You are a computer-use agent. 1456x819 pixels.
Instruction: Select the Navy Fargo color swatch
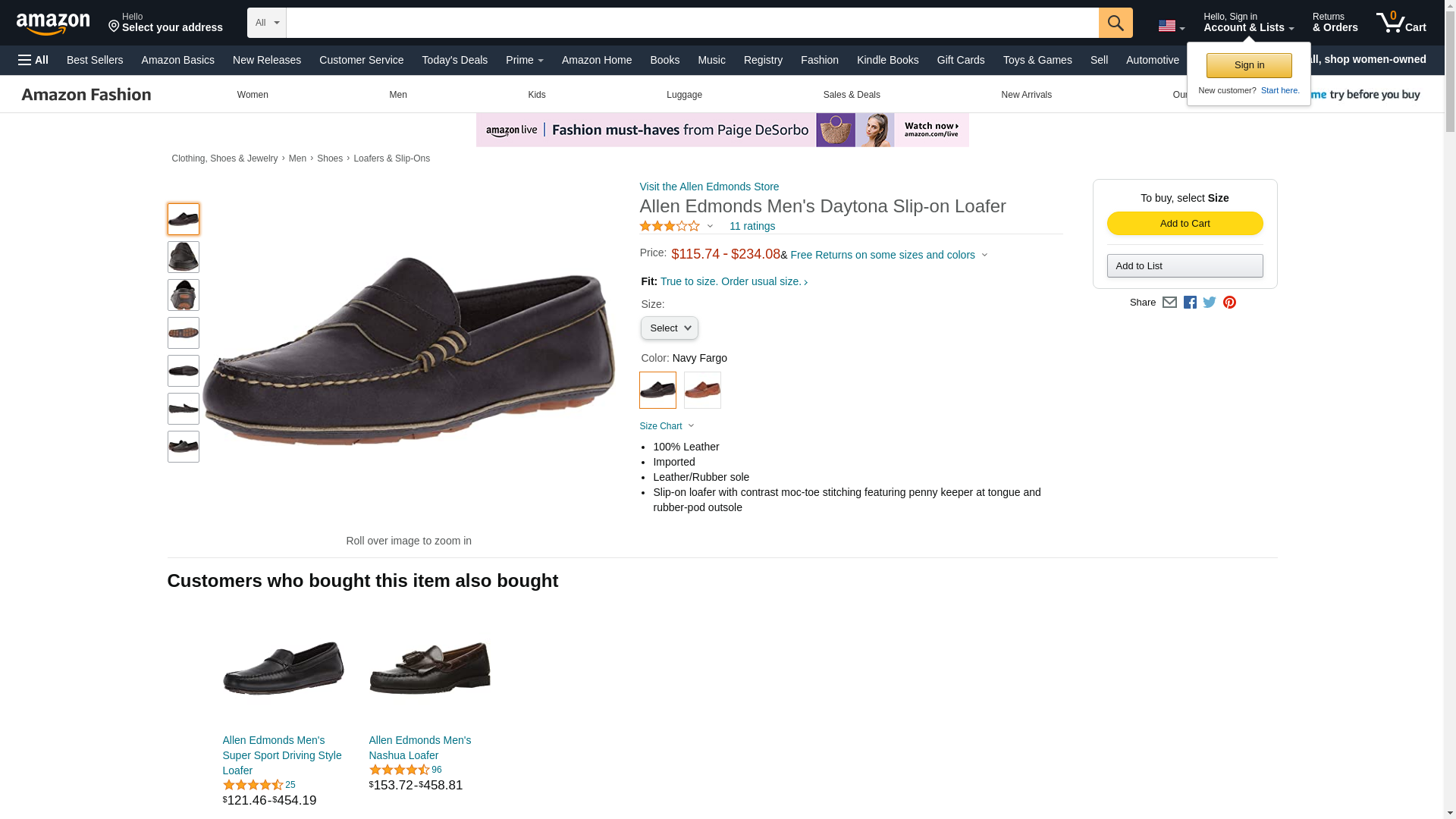pos(657,391)
